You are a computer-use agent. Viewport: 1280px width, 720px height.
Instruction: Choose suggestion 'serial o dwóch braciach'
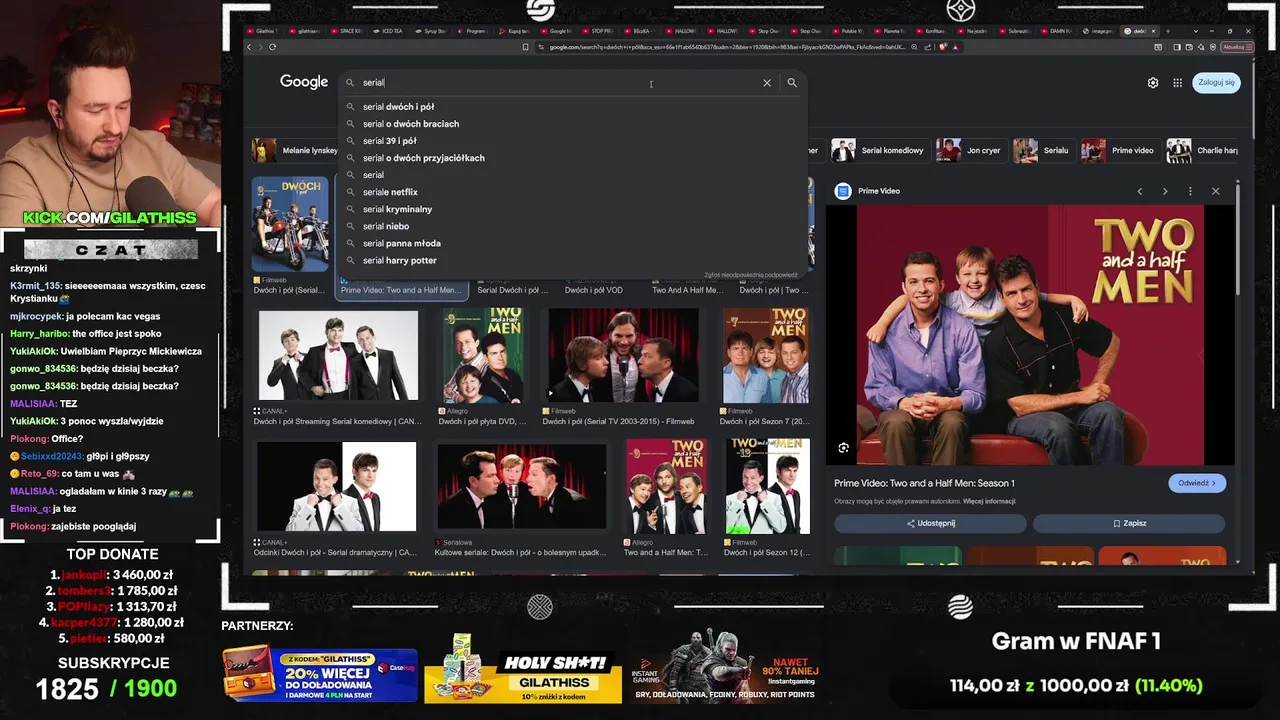pos(572,124)
